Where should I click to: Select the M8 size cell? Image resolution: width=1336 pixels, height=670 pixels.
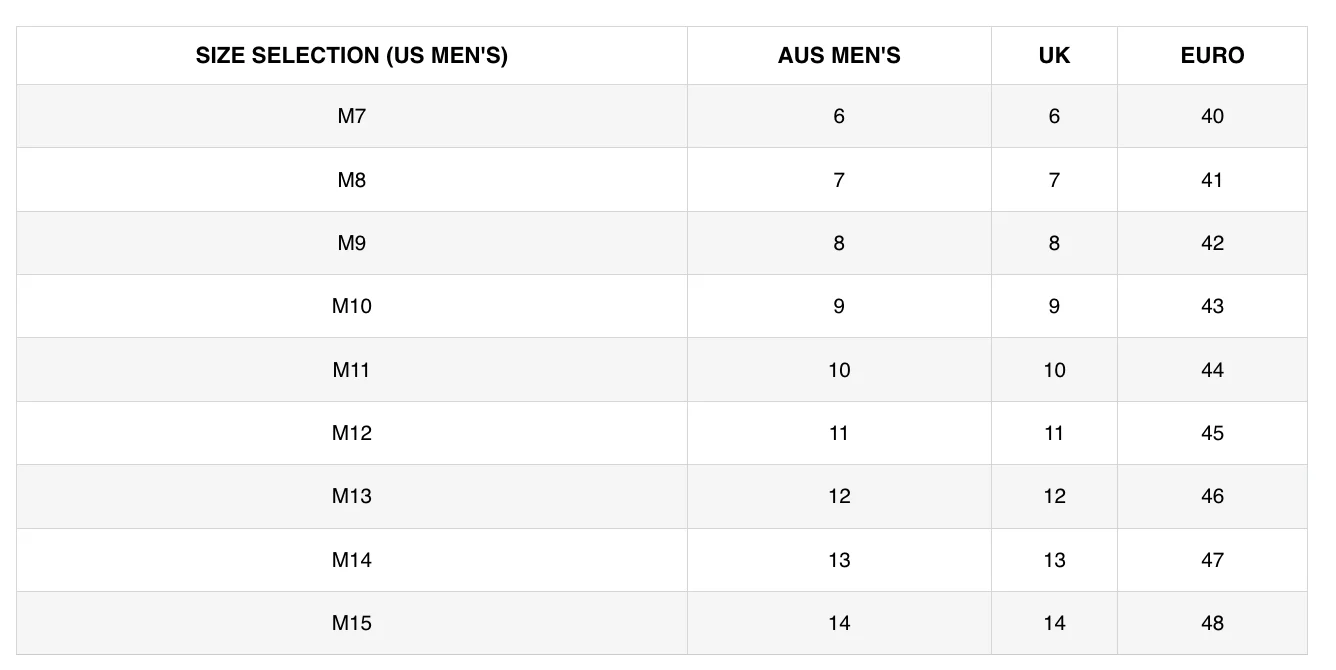point(351,180)
